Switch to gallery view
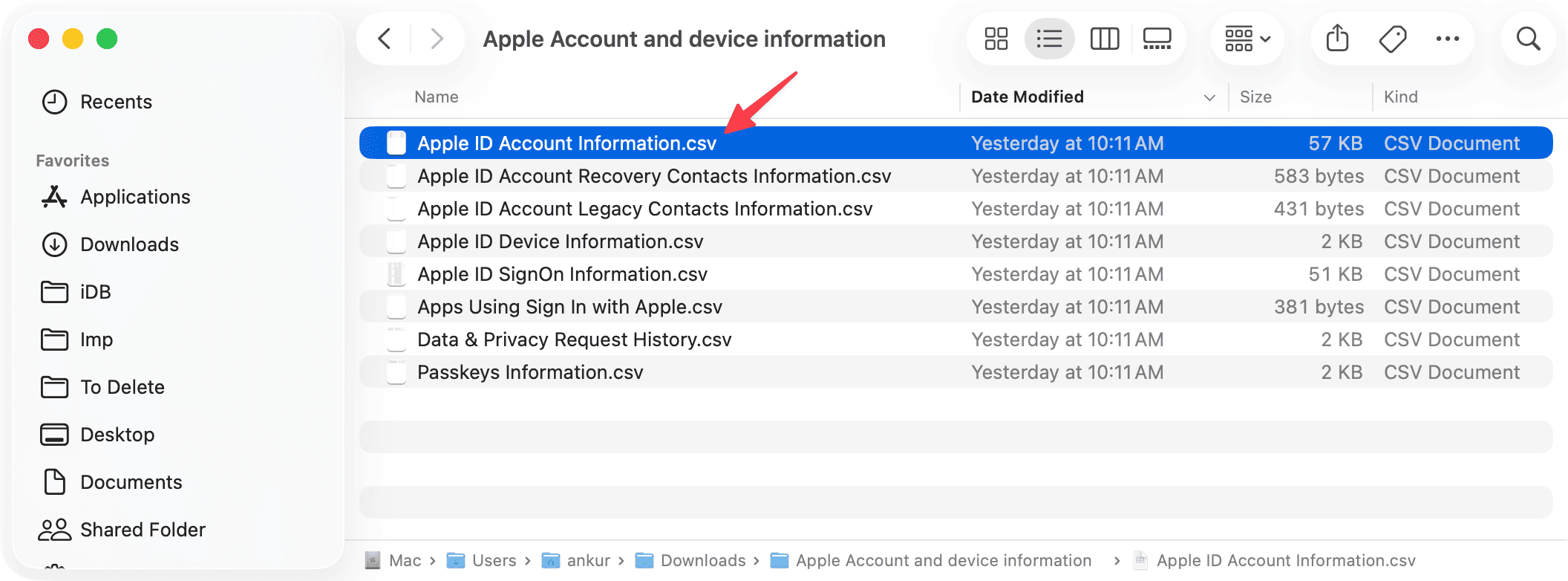Viewport: 1568px width, 581px height. click(x=1158, y=39)
